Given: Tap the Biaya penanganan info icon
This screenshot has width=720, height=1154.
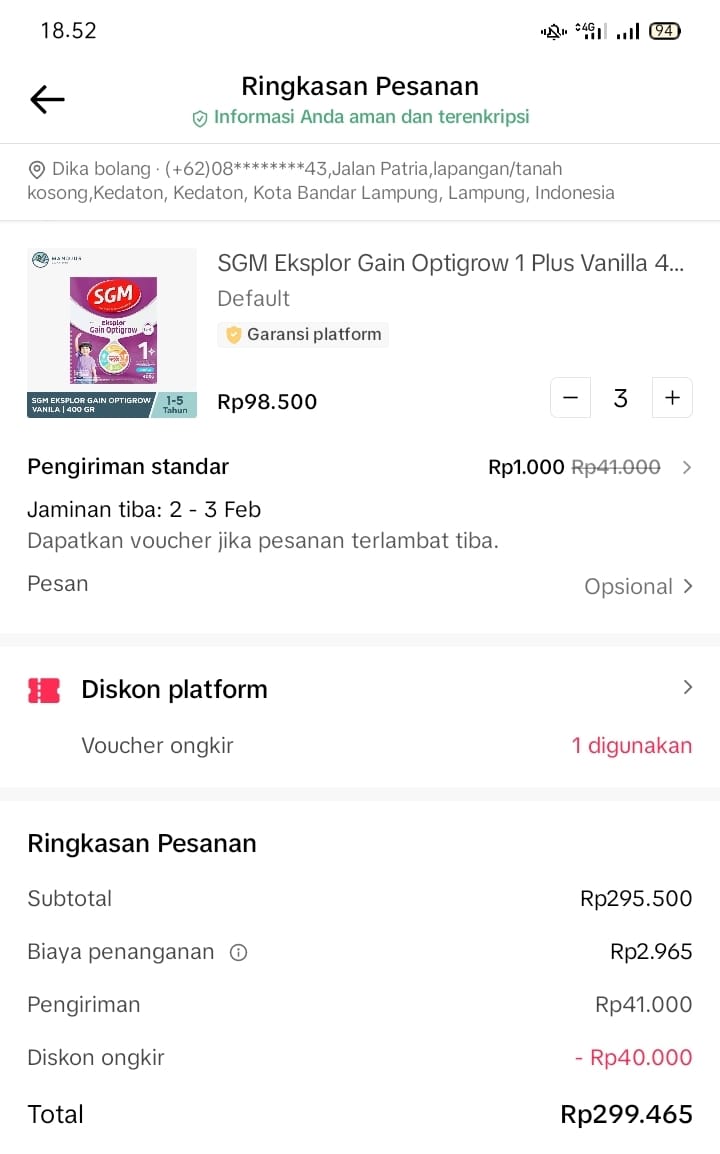Looking at the screenshot, I should (238, 953).
